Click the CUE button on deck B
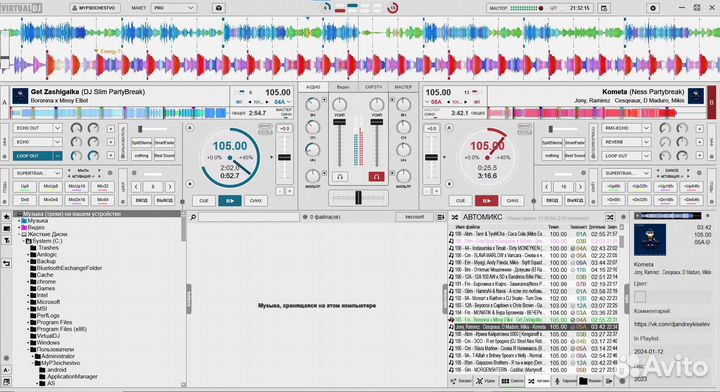The height and width of the screenshot is (392, 720). click(460, 201)
